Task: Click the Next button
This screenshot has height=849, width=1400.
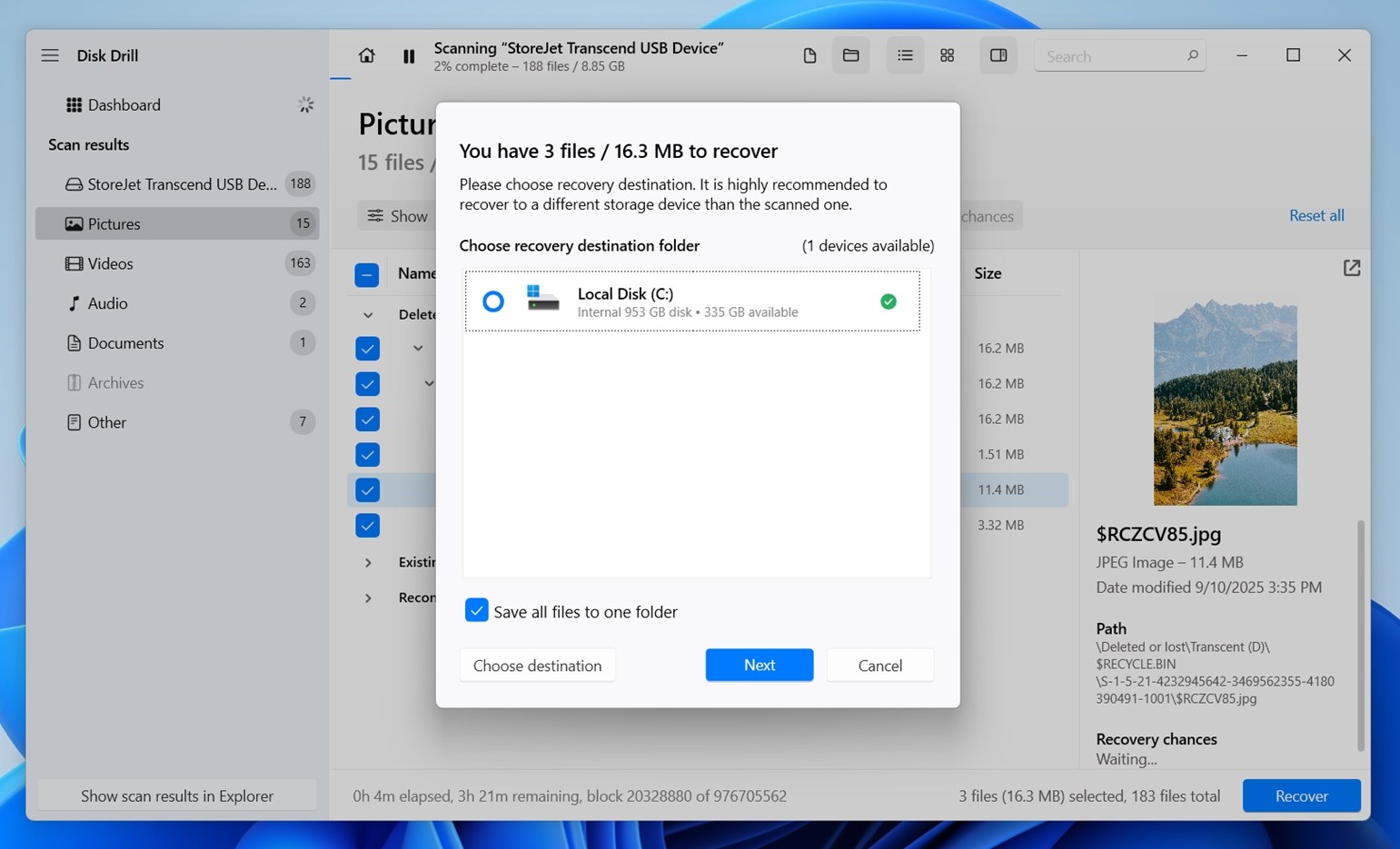Action: (x=759, y=665)
